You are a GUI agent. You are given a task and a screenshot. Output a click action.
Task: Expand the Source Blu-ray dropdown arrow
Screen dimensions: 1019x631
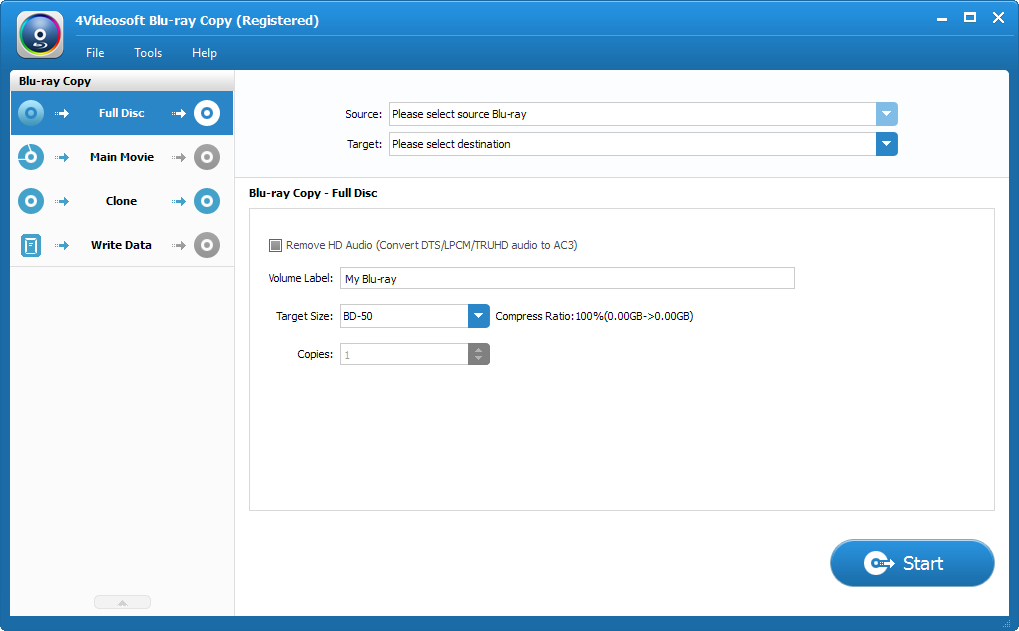pos(886,114)
